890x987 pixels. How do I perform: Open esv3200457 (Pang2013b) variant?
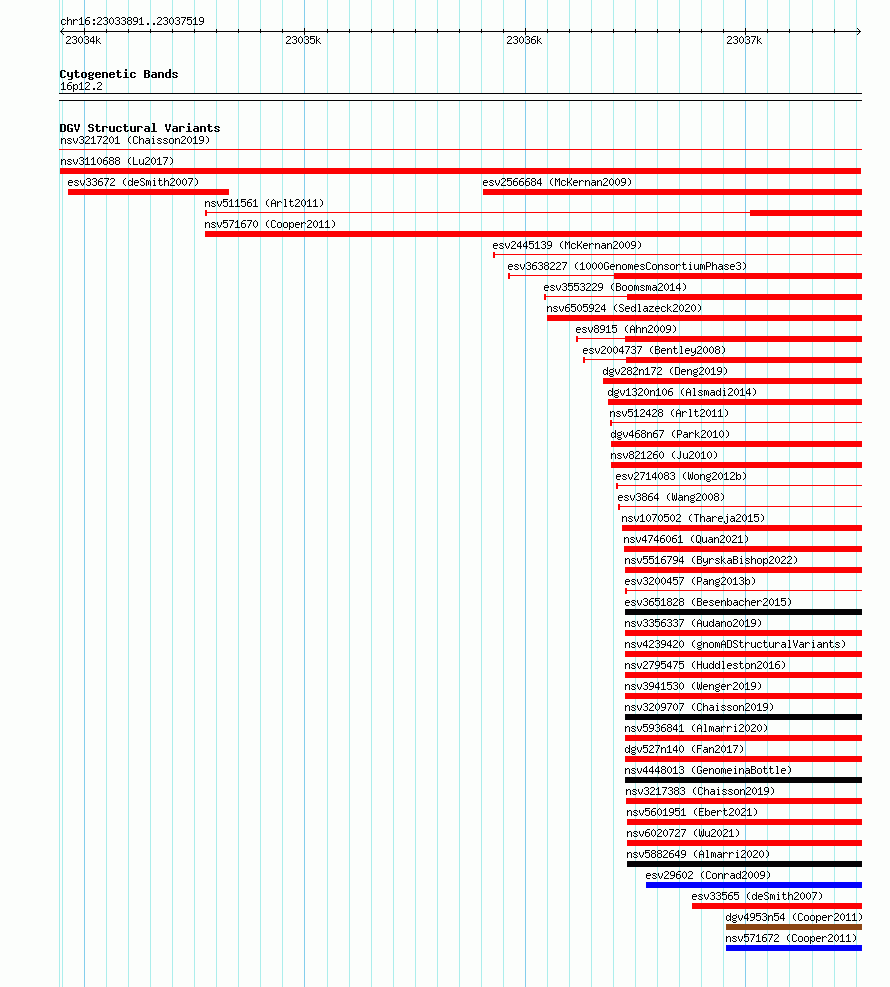[x=690, y=581]
